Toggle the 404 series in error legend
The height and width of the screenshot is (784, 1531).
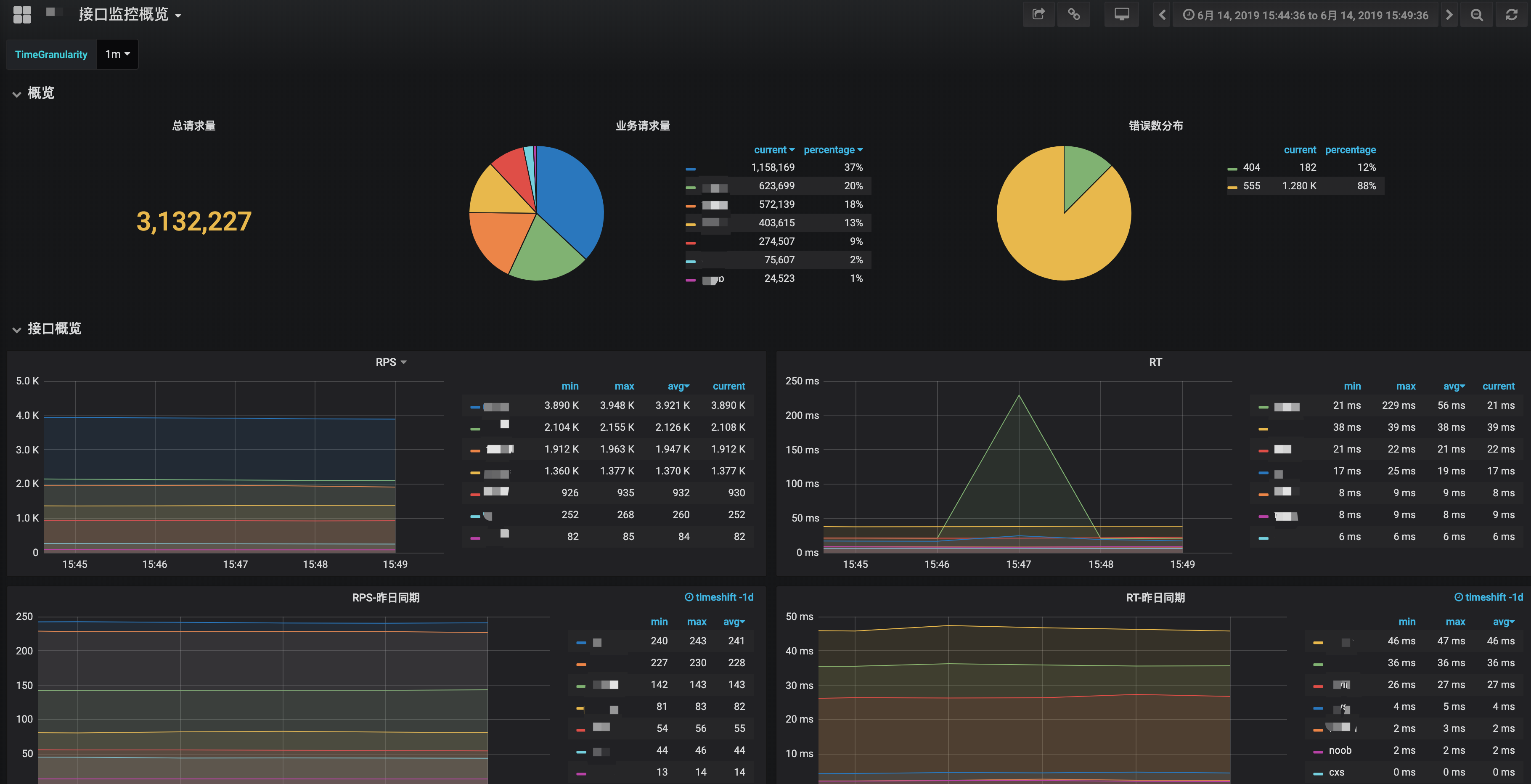point(1251,168)
